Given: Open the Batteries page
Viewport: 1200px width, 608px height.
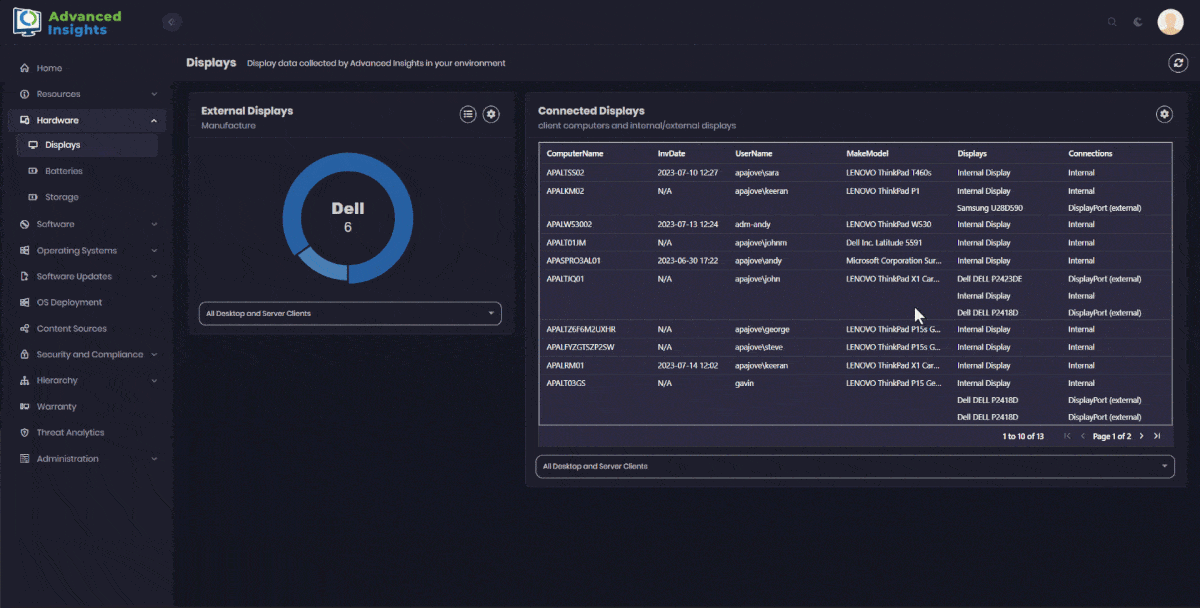Looking at the screenshot, I should (x=88, y=171).
